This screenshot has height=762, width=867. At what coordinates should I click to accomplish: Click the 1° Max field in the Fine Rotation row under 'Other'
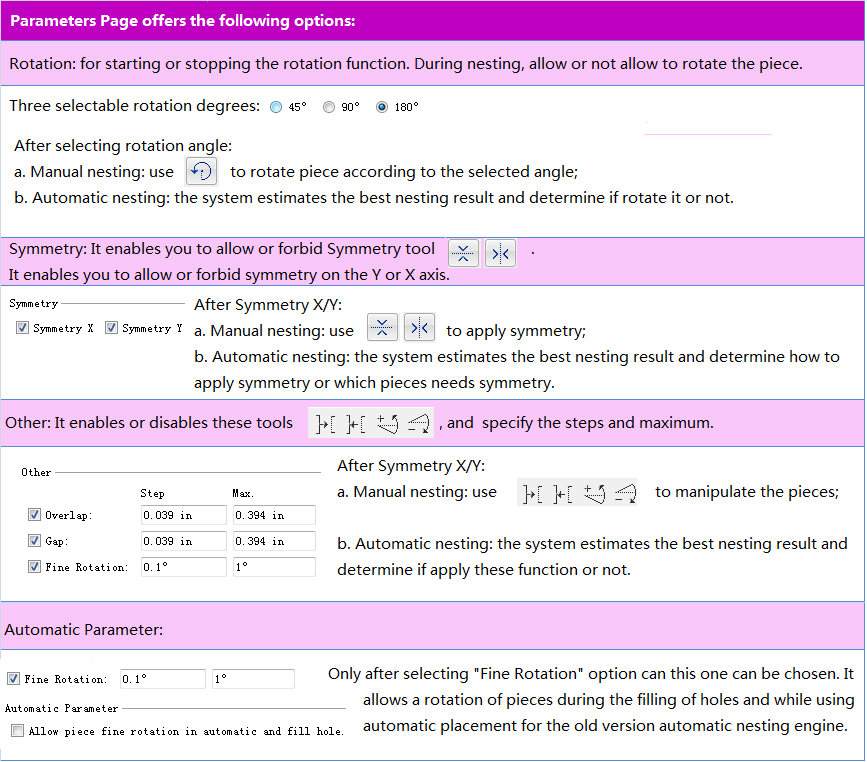pos(273,567)
